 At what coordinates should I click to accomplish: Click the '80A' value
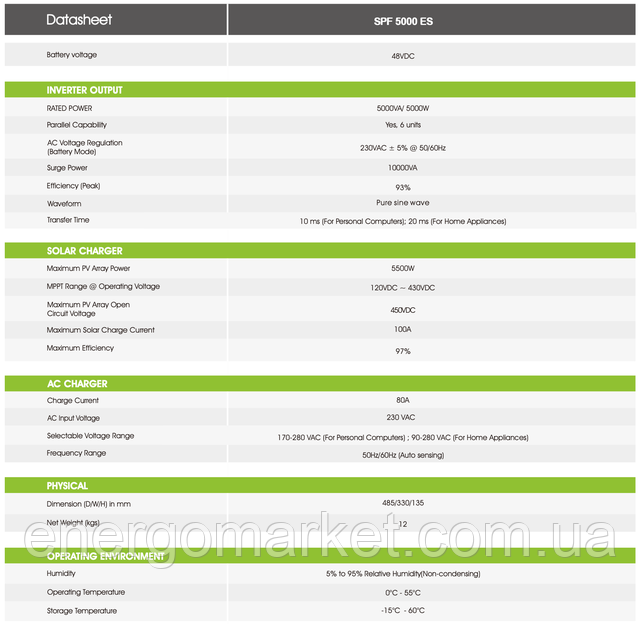403,400
